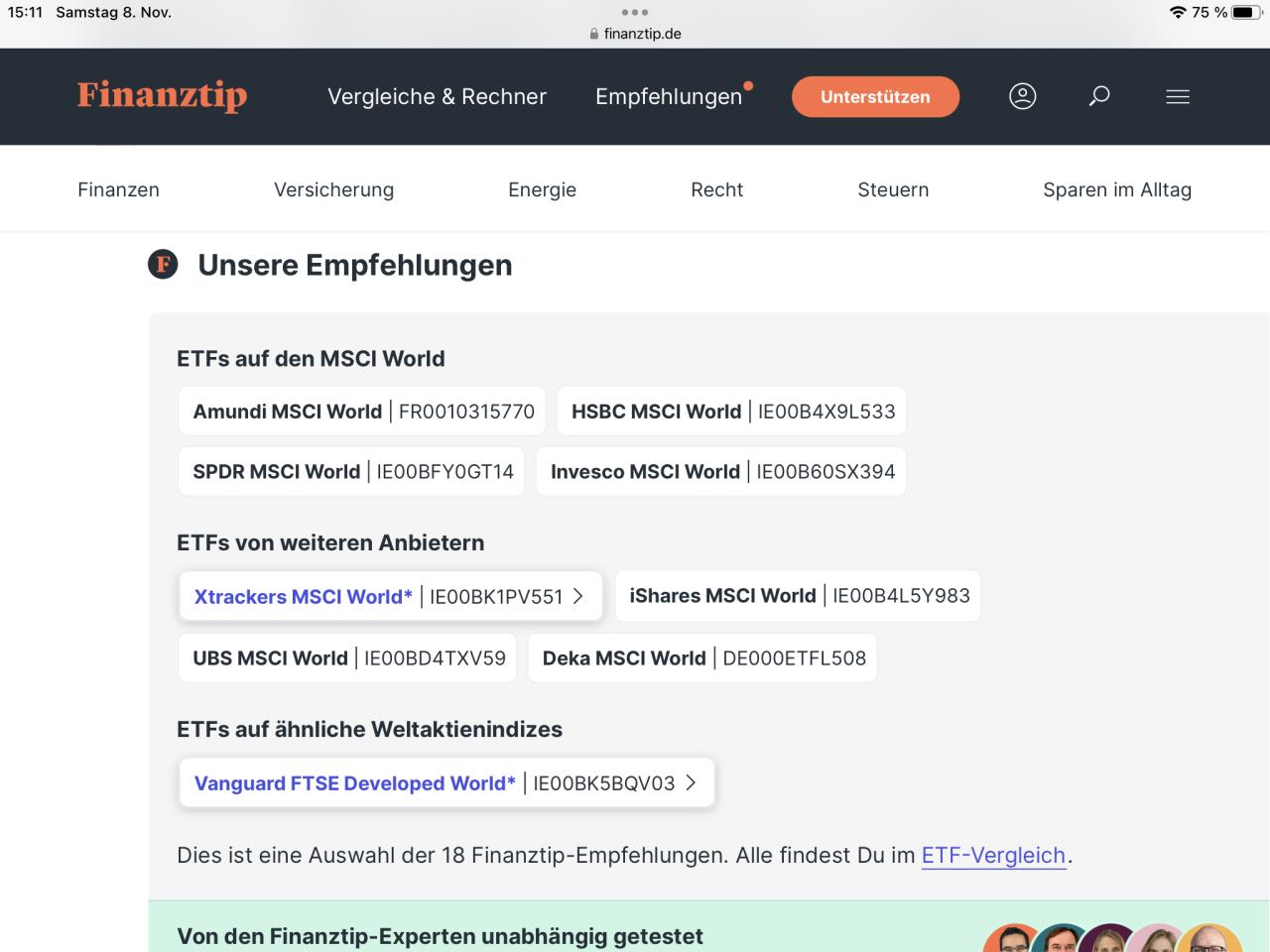
Task: Click the Finanztip logo
Action: [x=163, y=96]
